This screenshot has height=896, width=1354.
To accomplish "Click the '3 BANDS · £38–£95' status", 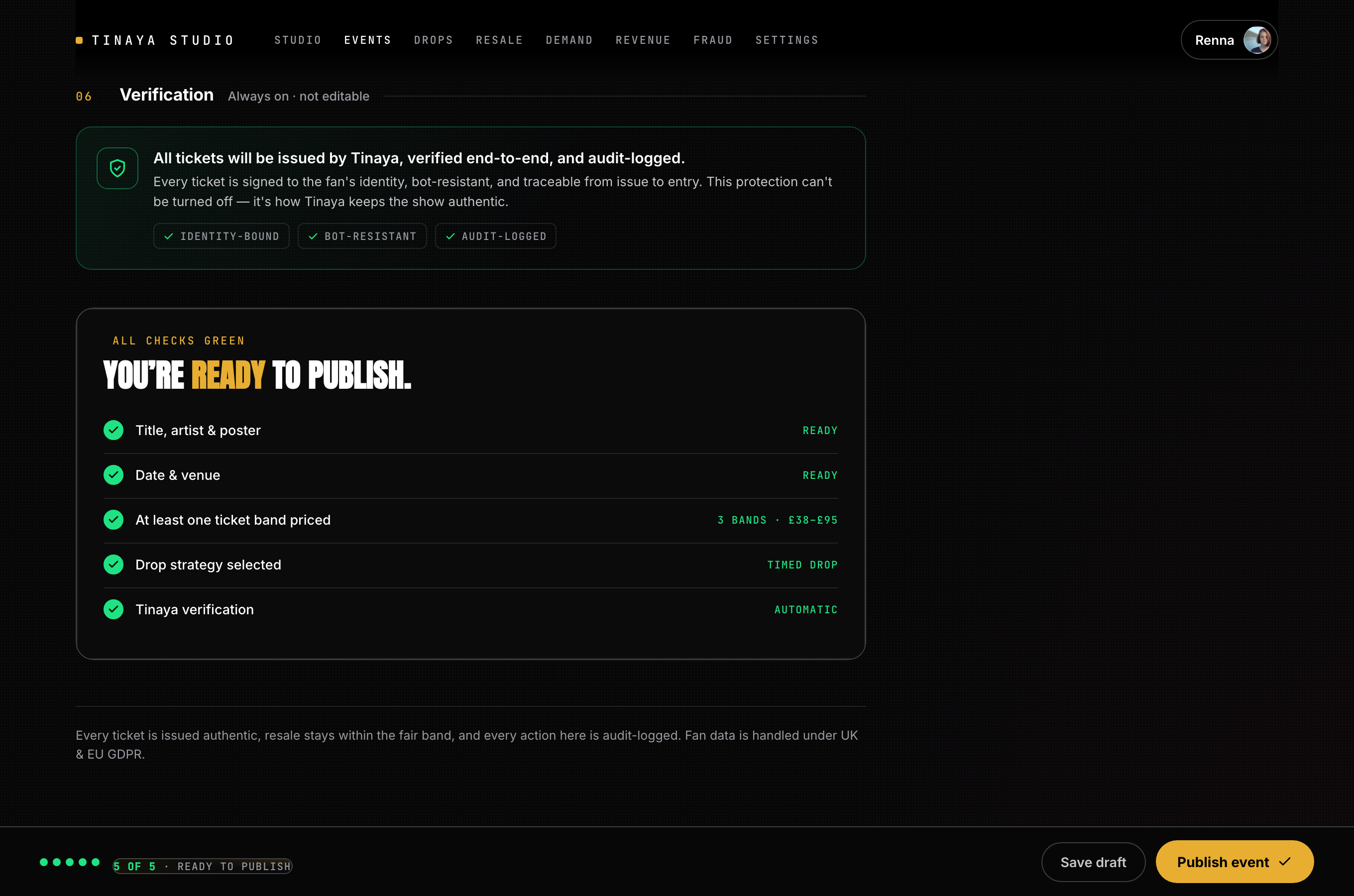I will click(777, 520).
